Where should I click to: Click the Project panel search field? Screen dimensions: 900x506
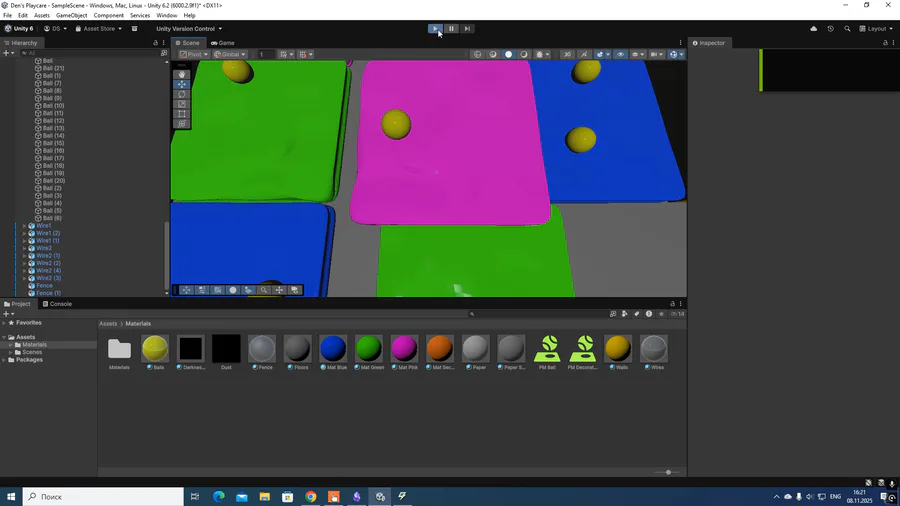537,314
